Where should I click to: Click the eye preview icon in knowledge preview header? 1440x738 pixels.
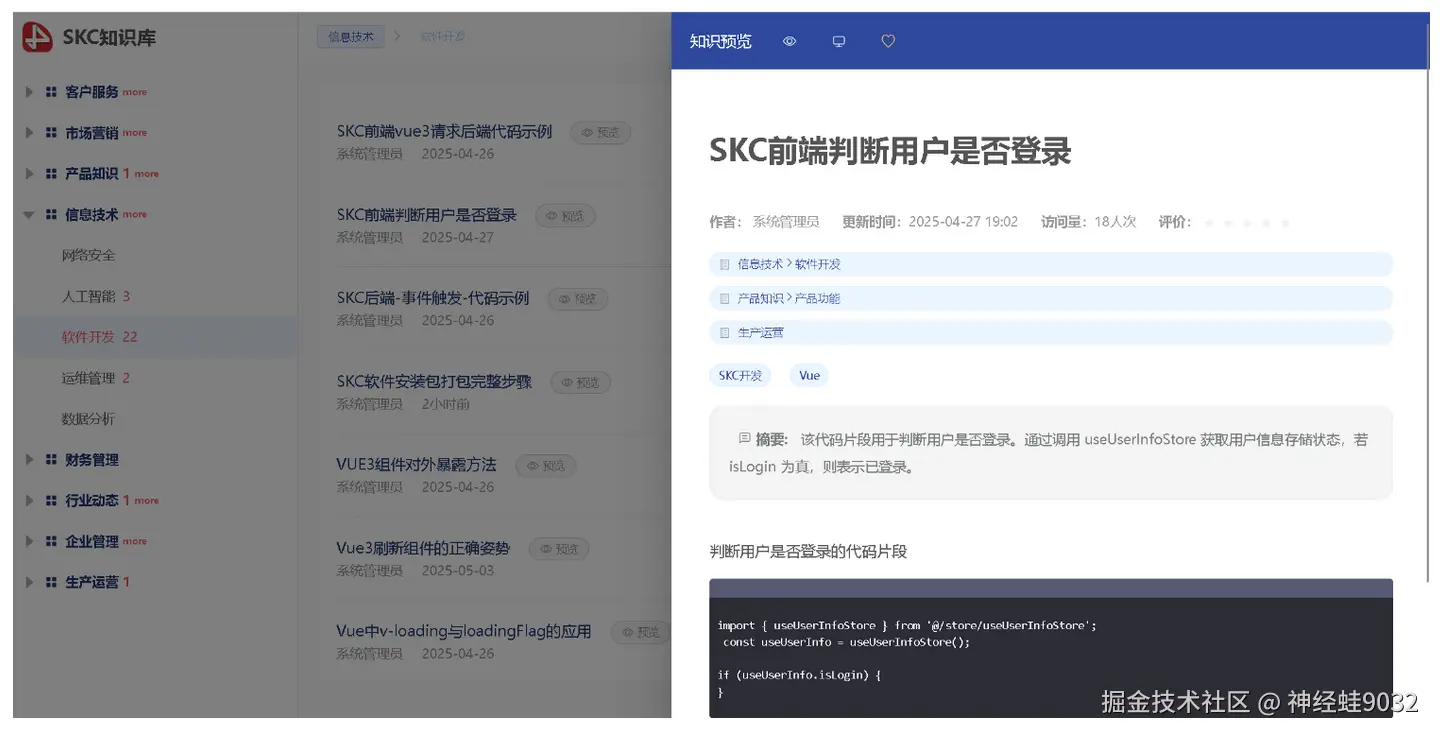[789, 41]
